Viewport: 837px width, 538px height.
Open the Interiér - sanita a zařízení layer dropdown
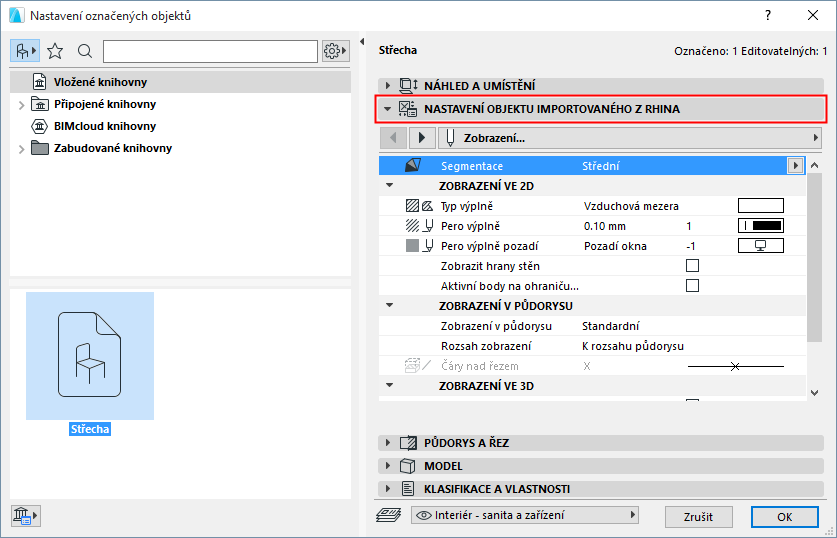click(x=525, y=516)
